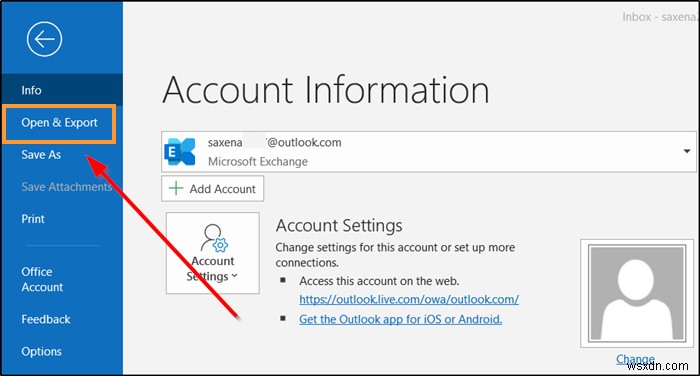This screenshot has width=700, height=376.
Task: Open the Print menu item
Action: pos(33,219)
